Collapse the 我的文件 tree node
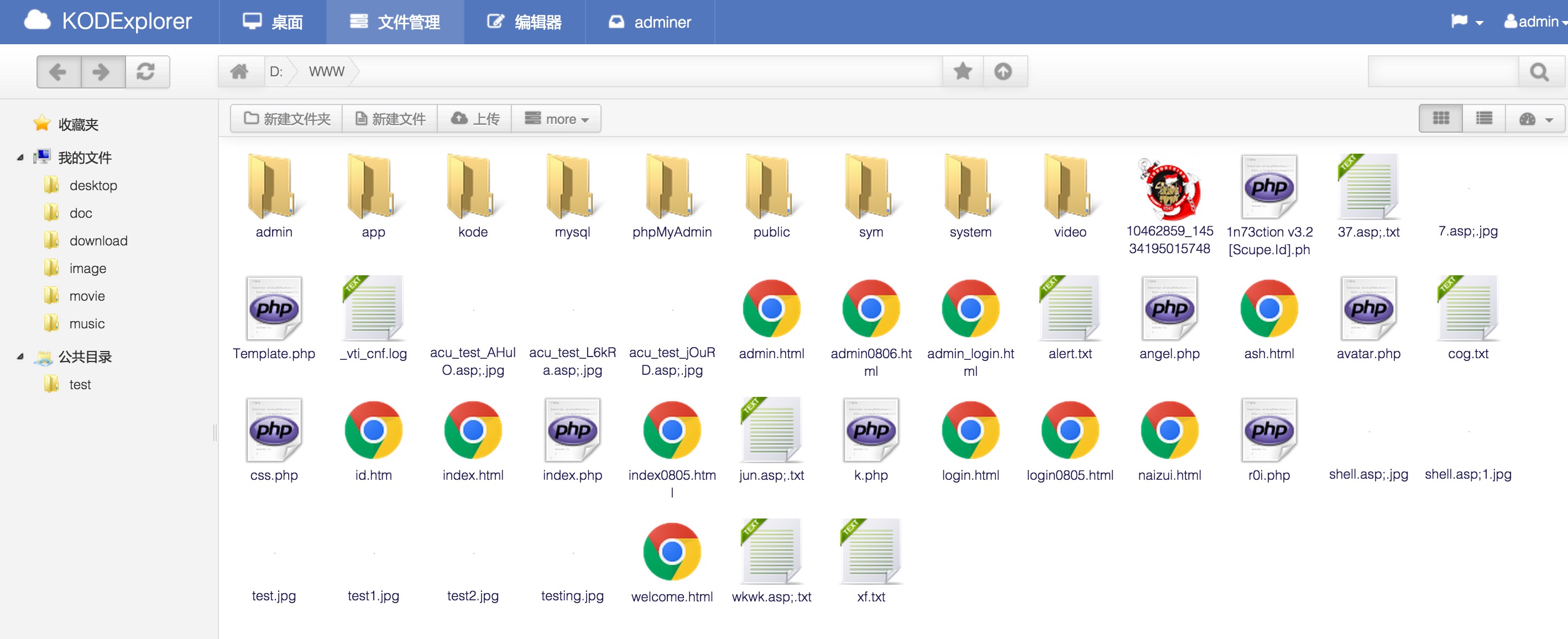The image size is (1568, 639). (x=20, y=158)
